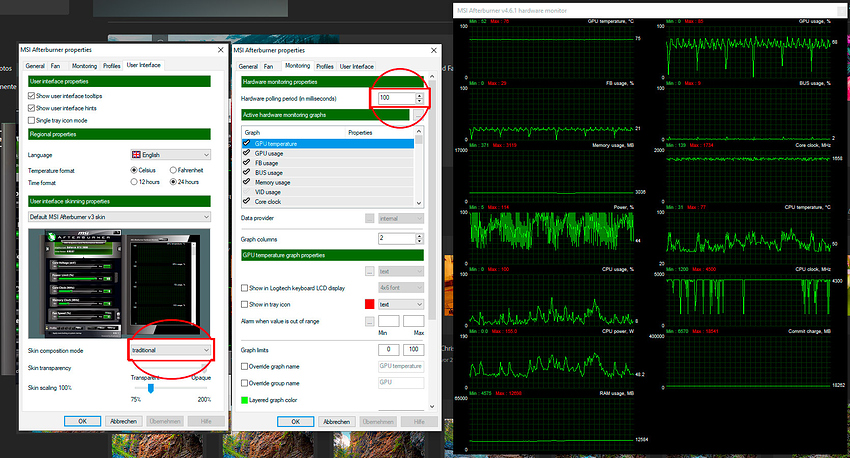The image size is (850, 458).
Task: Click the CPU clock graph in hardware monitor
Action: tap(749, 298)
